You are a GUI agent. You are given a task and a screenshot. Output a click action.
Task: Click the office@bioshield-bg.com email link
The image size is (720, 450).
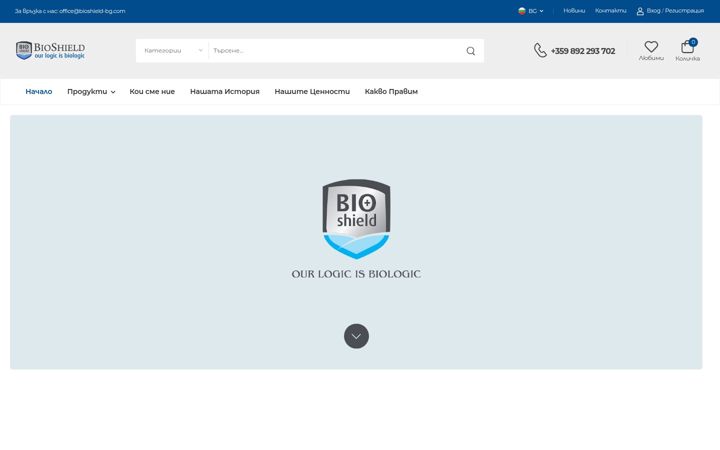tap(92, 11)
